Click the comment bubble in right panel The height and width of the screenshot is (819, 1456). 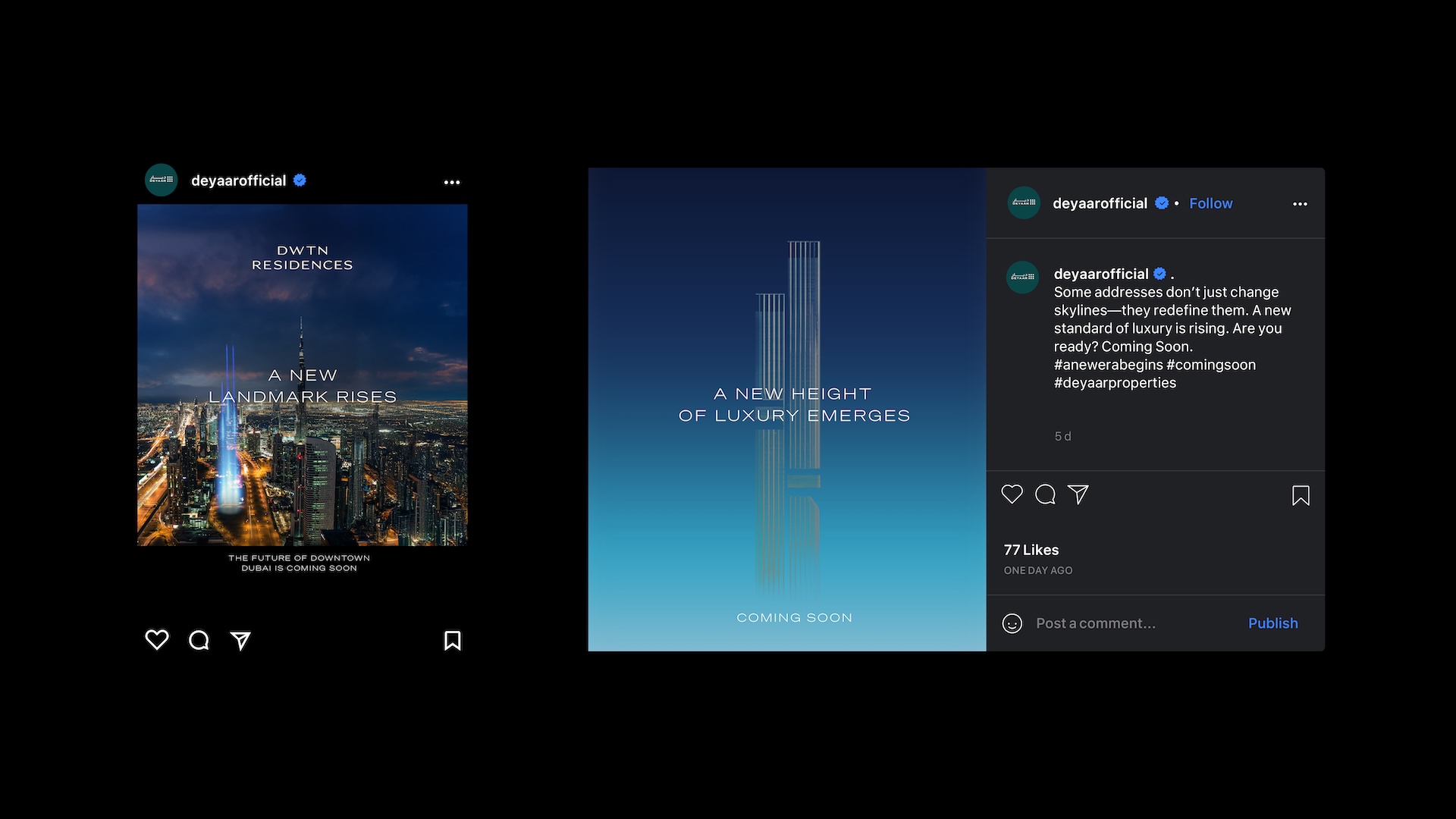1045,494
